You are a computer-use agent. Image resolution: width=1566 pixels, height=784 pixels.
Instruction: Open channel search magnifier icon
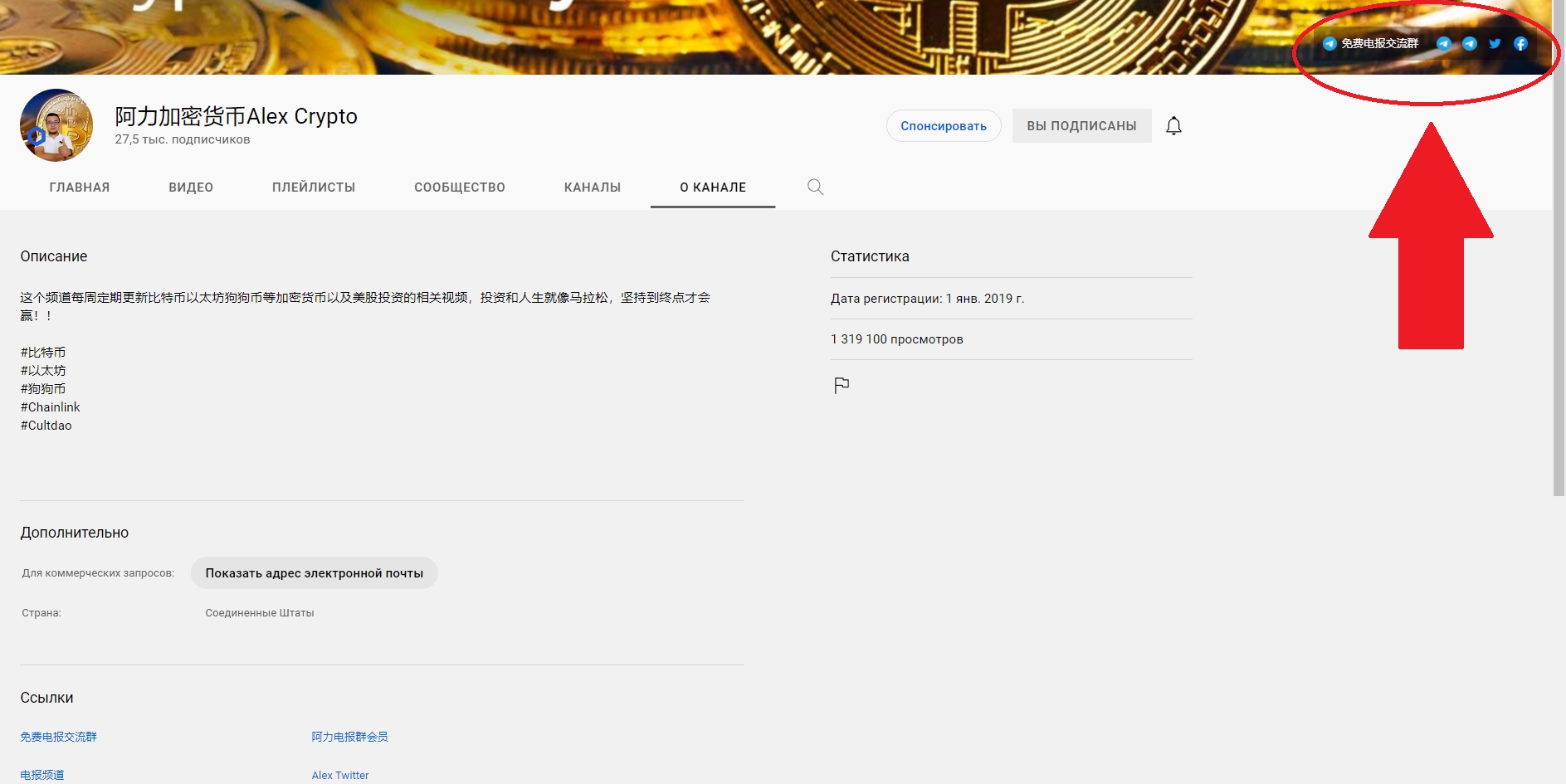coord(815,187)
